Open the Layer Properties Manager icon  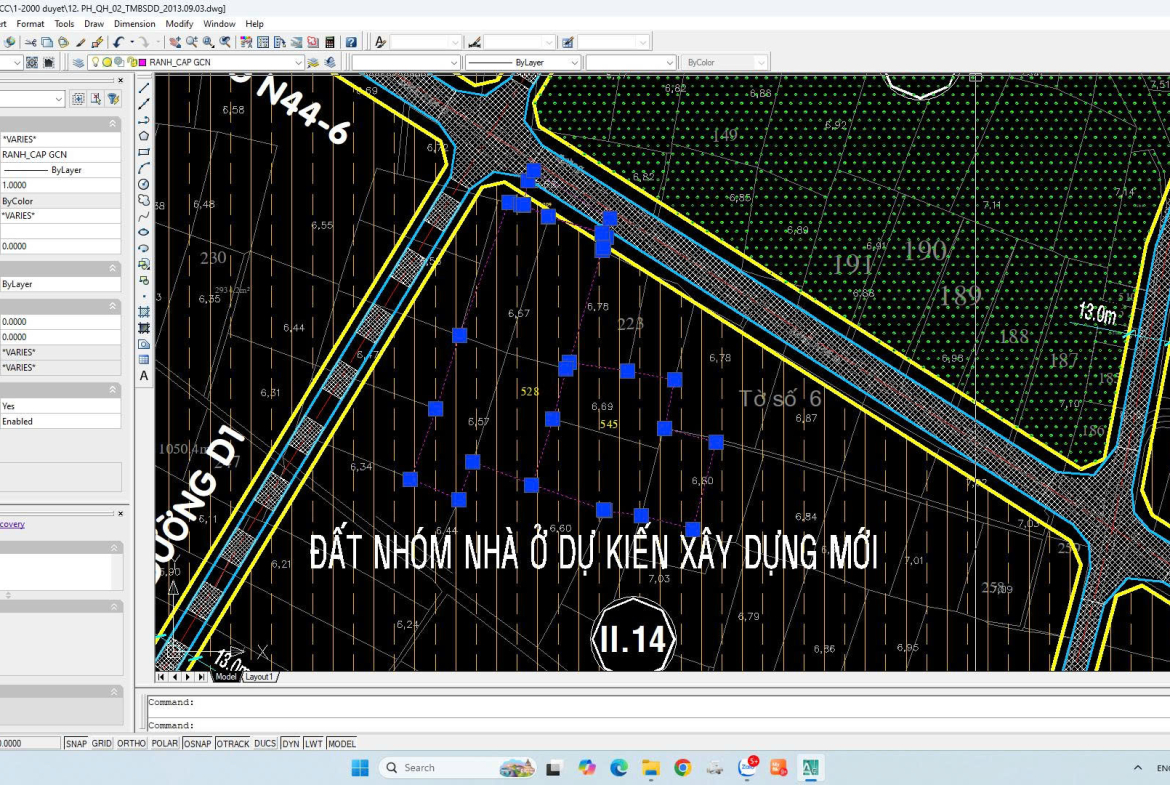point(78,62)
